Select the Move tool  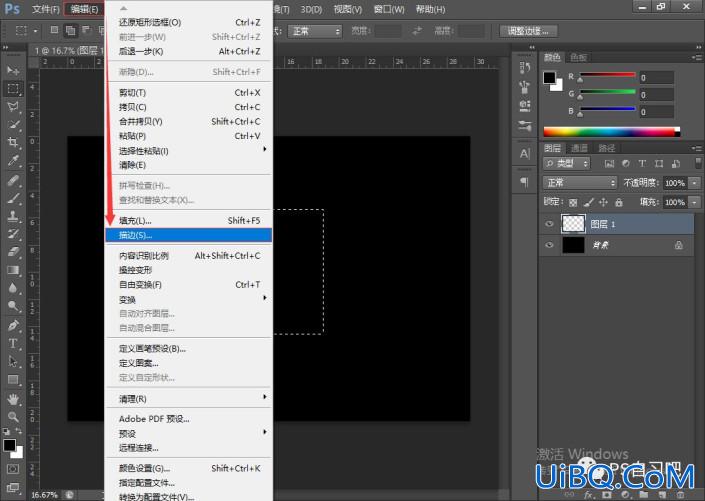coord(13,70)
